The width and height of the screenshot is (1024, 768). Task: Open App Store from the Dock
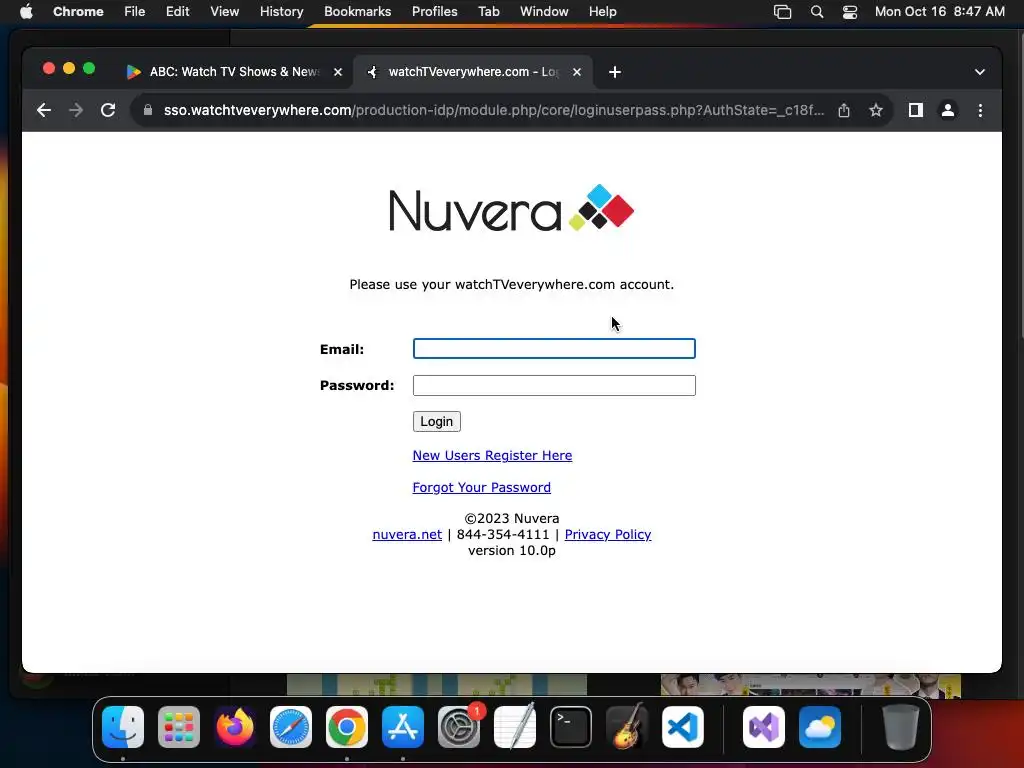click(403, 727)
